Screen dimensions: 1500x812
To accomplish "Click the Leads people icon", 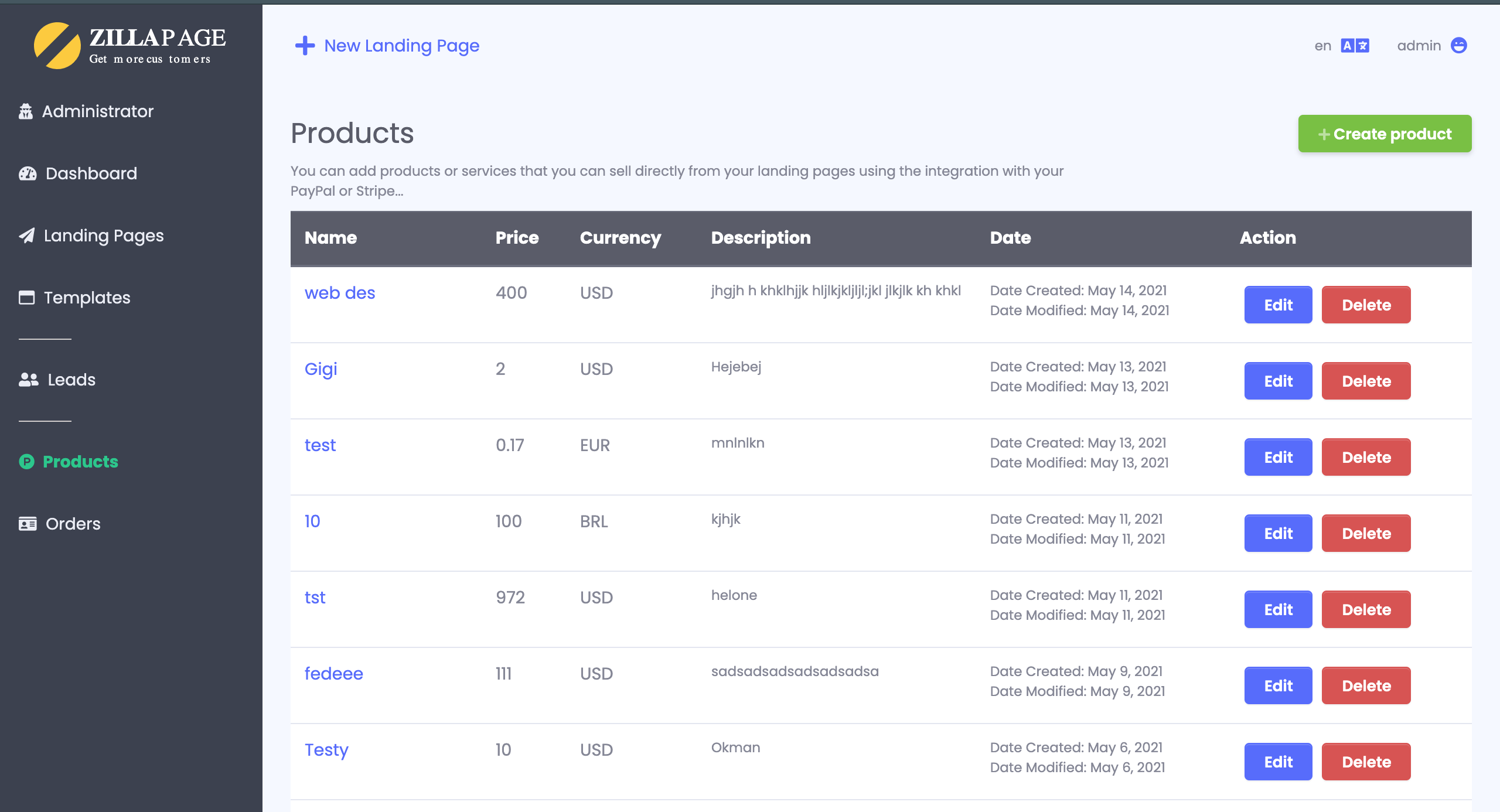I will coord(28,380).
